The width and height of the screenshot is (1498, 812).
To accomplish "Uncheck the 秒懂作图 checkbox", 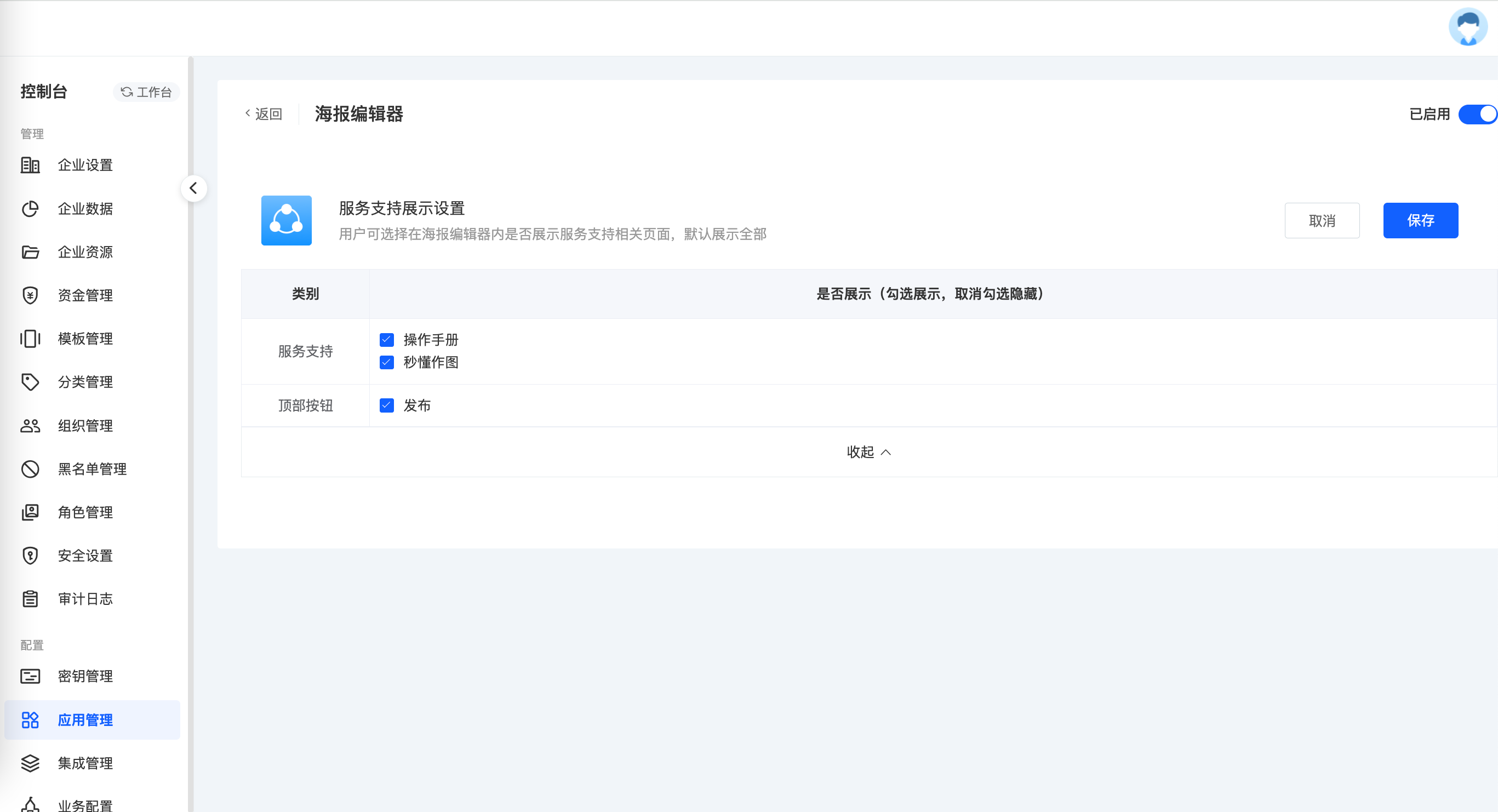I will point(387,362).
